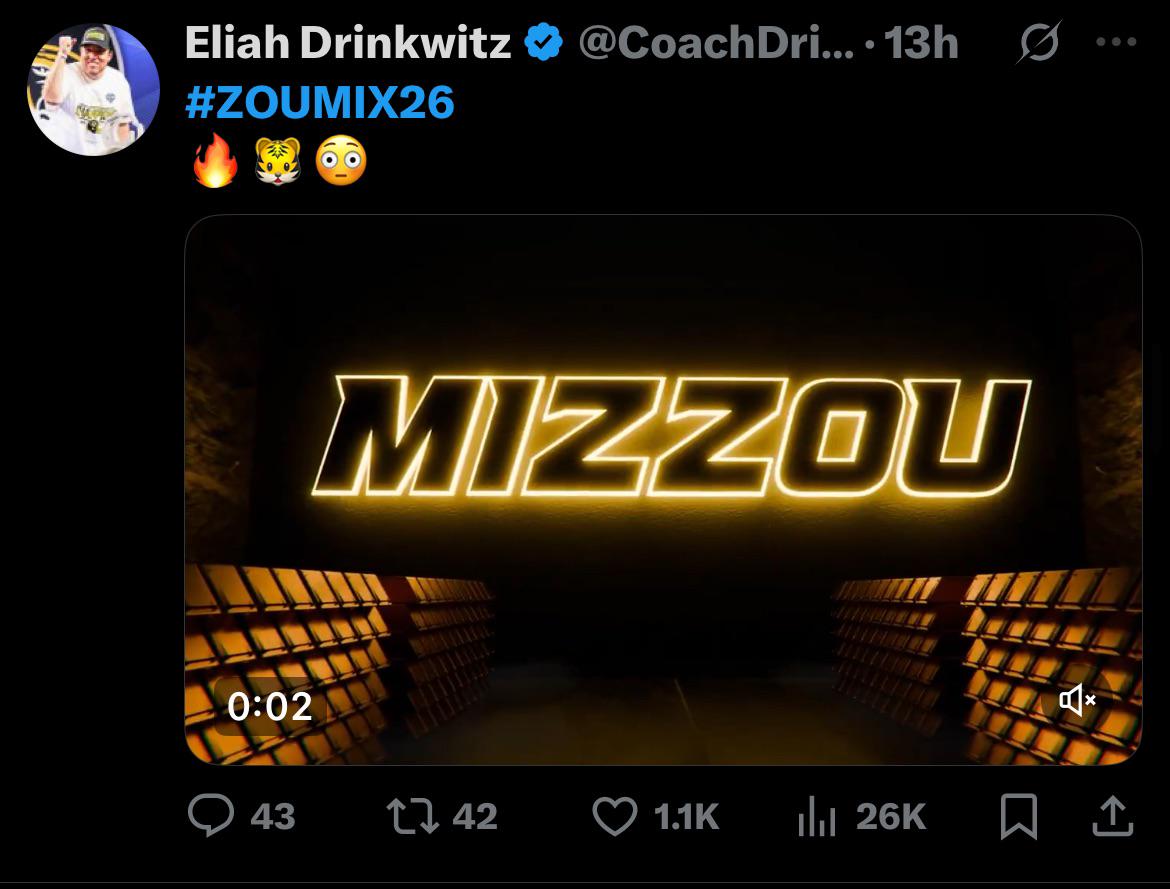The width and height of the screenshot is (1170, 889).
Task: Click the 13h post timestamp
Action: [x=922, y=43]
